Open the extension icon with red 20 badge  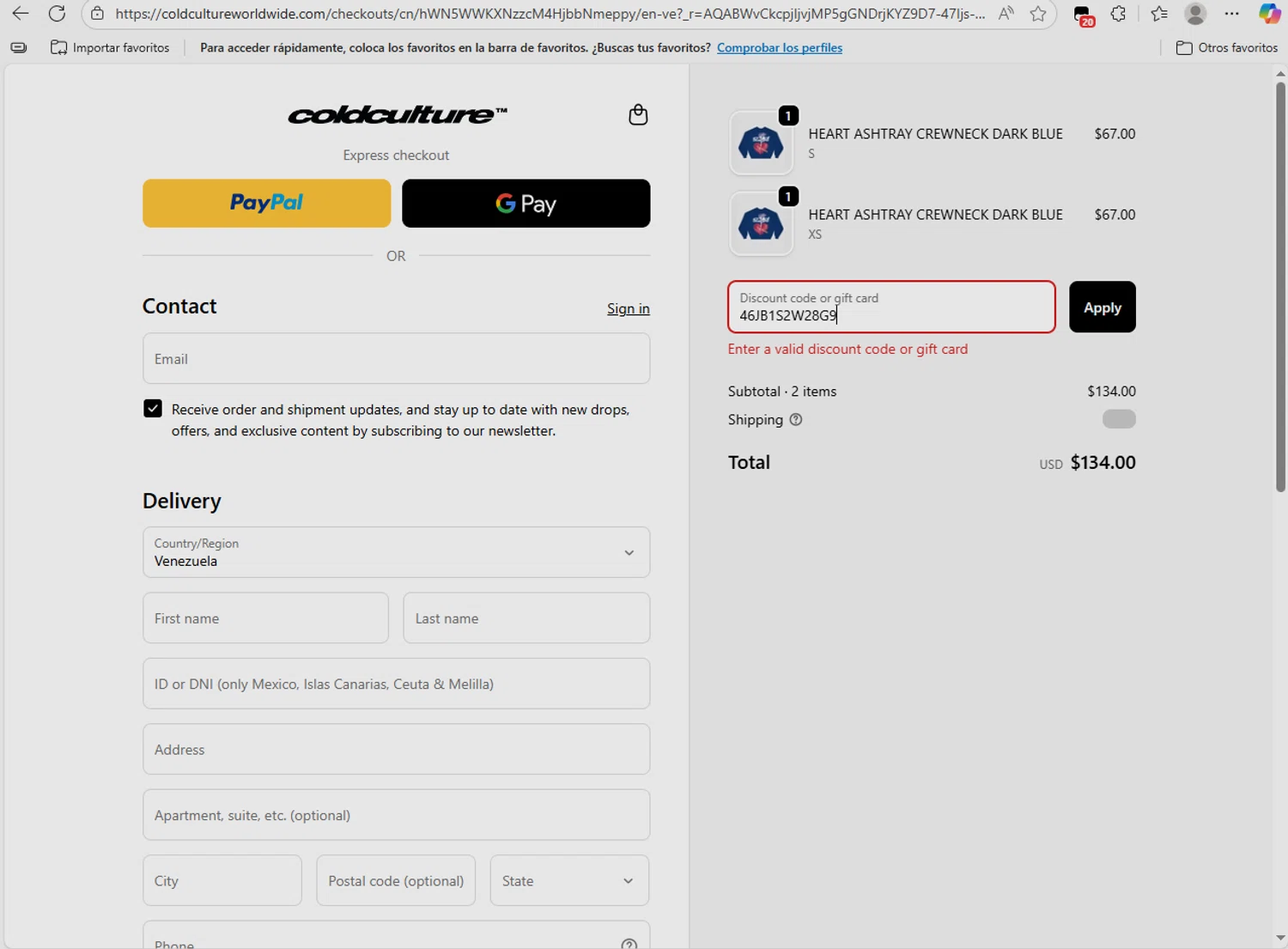(1083, 15)
